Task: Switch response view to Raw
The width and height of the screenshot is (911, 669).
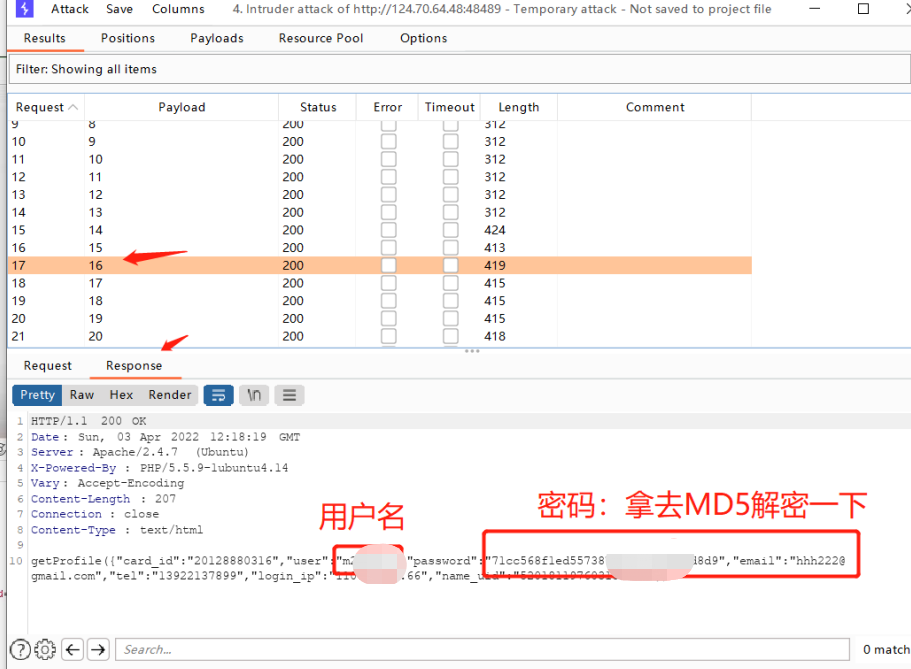Action: [x=82, y=395]
